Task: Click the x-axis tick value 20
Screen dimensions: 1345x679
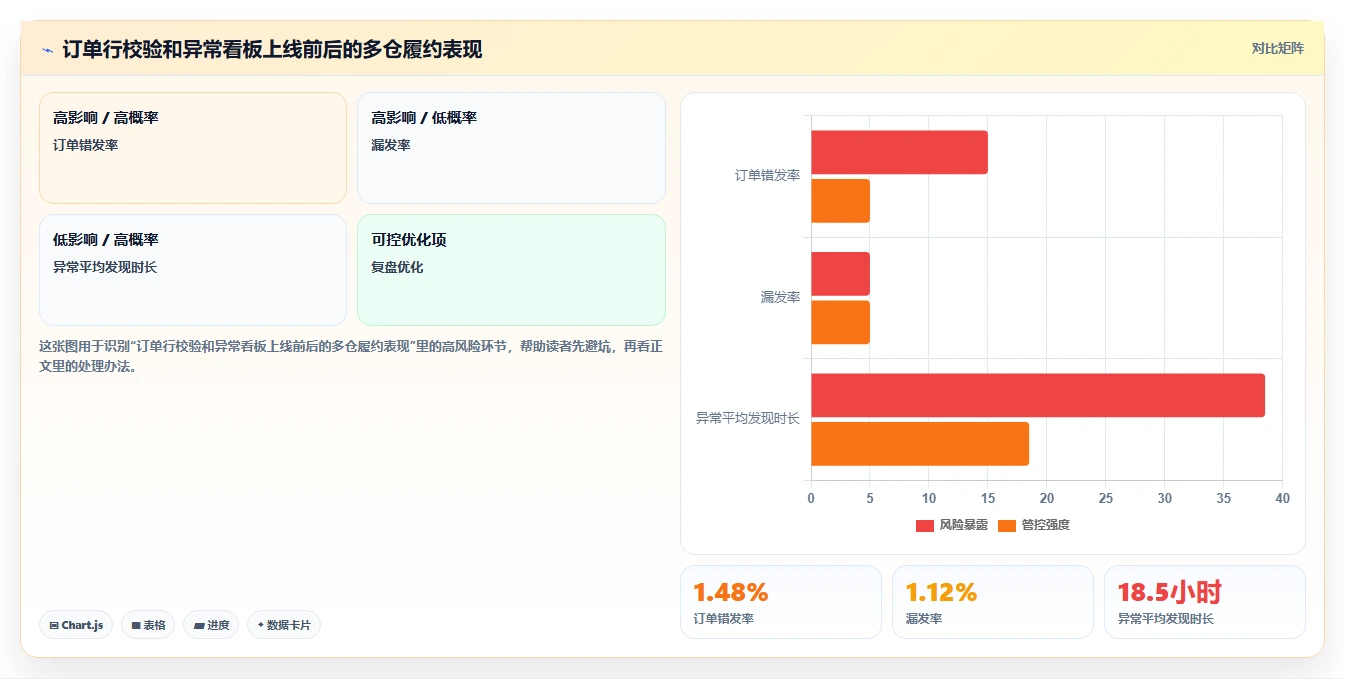Action: point(1047,498)
